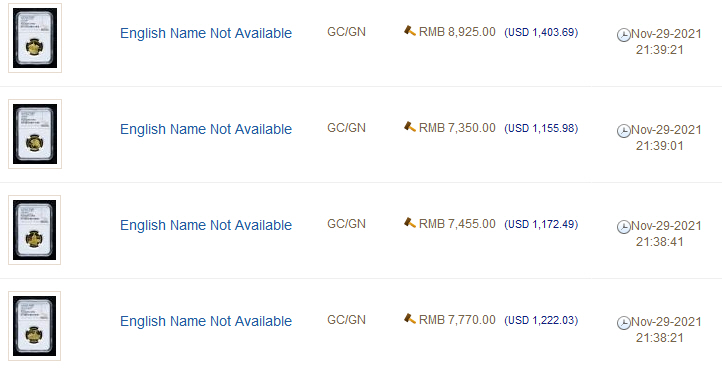Open coin thumbnail for the RMB 7,350.00 lot
The width and height of the screenshot is (722, 372).
click(35, 134)
